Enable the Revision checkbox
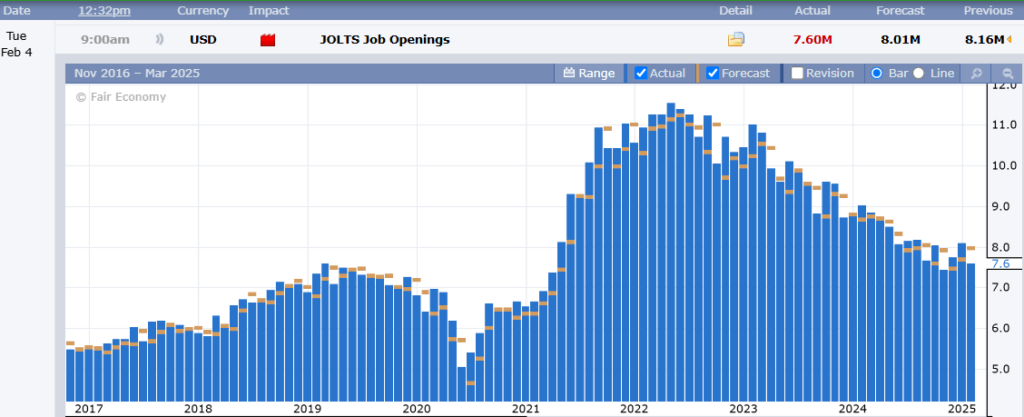 (x=797, y=74)
